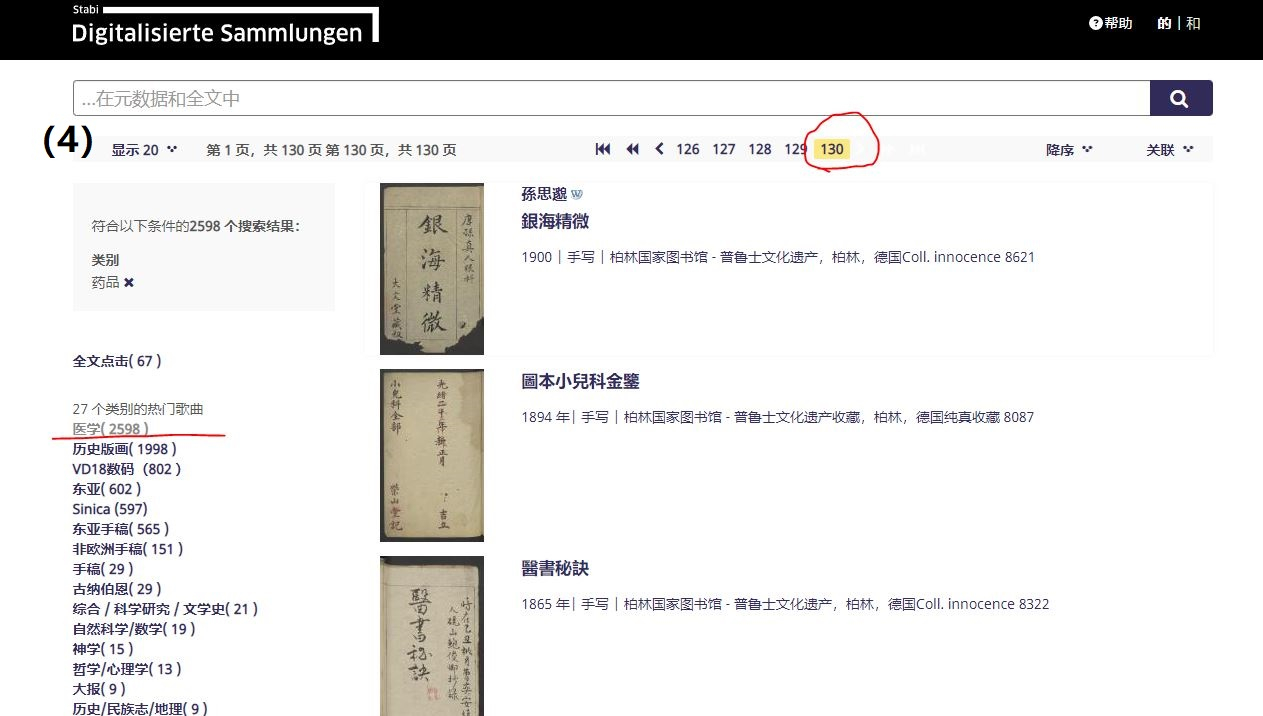Open the 帮助 help icon

pos(1096,23)
